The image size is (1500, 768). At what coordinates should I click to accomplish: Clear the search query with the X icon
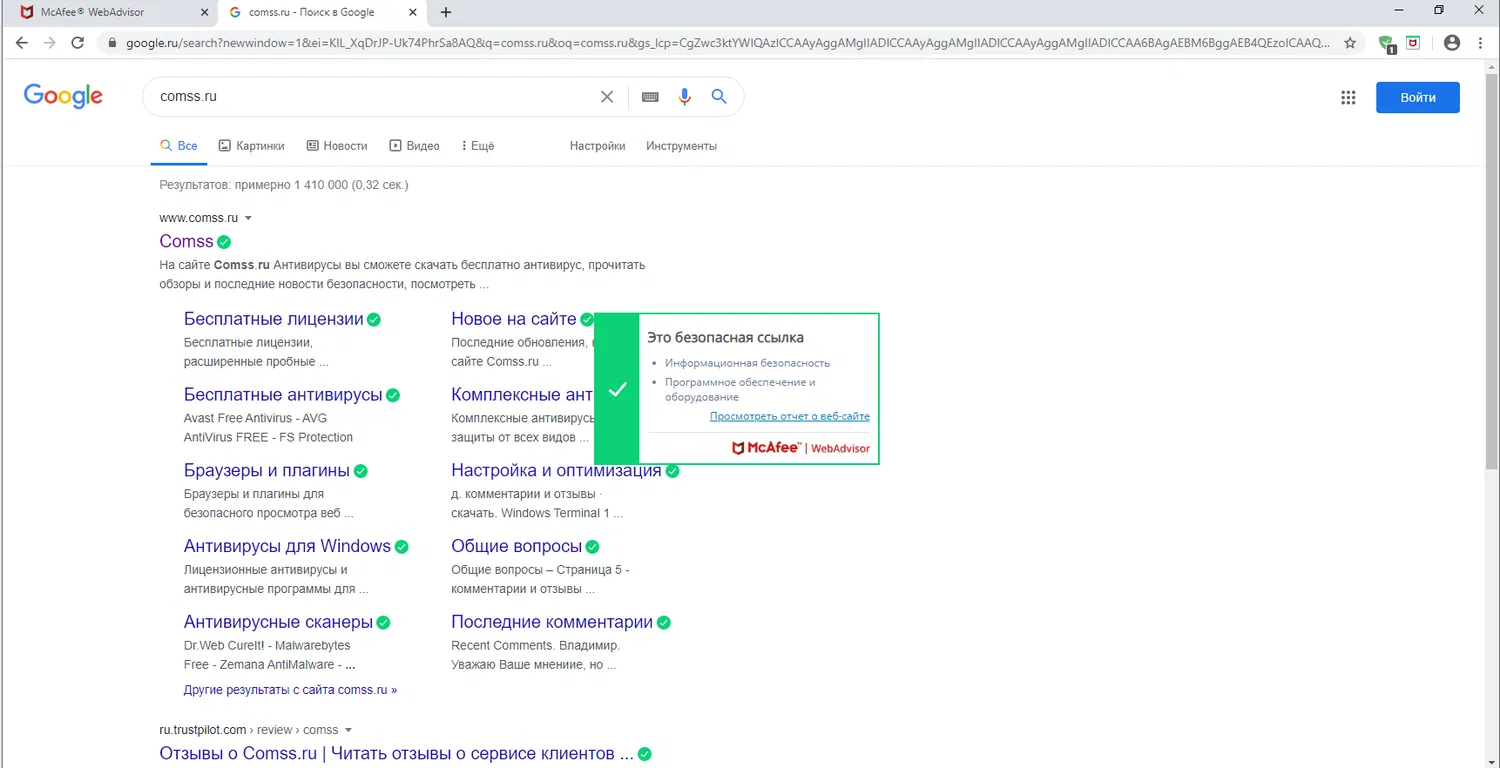click(x=607, y=97)
